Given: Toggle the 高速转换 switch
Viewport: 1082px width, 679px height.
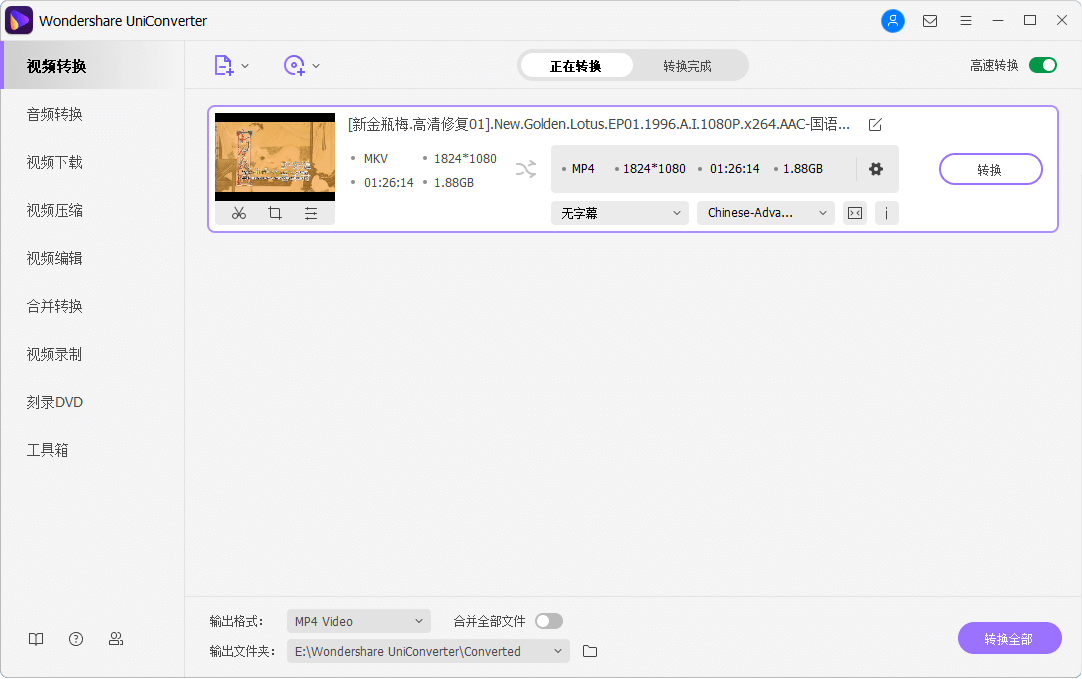Looking at the screenshot, I should pyautogui.click(x=1042, y=66).
